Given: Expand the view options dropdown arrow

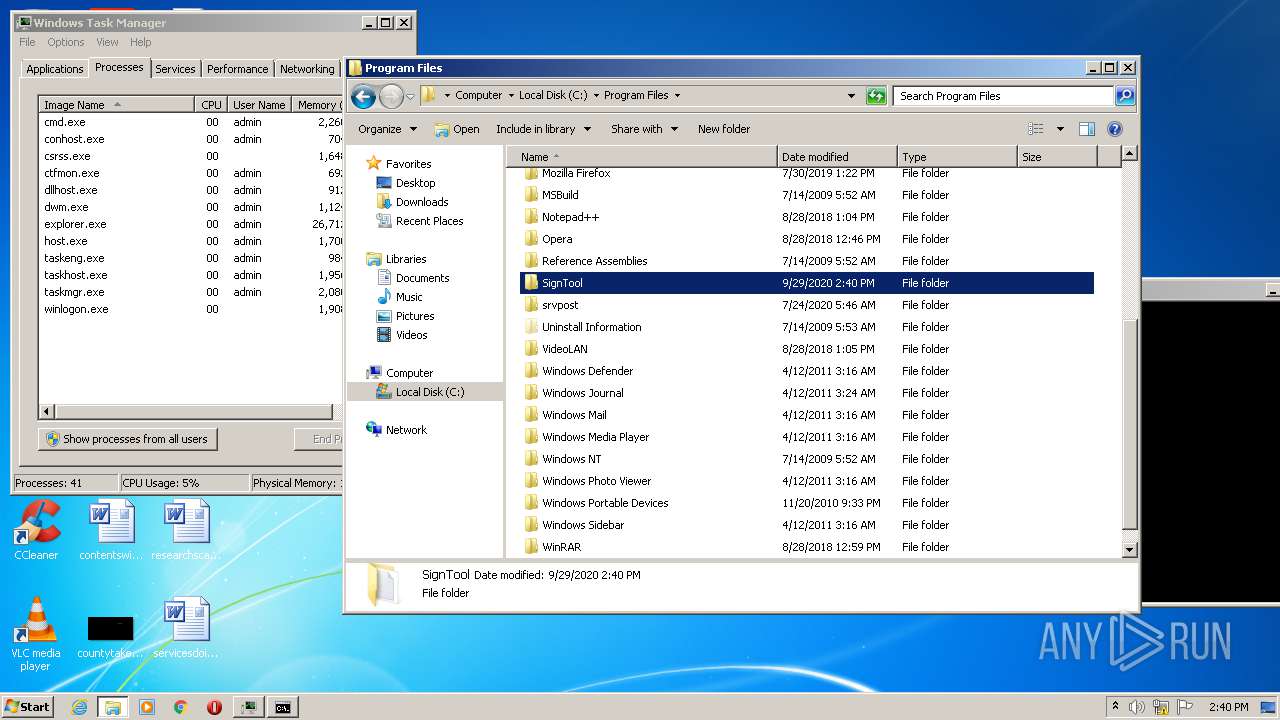Looking at the screenshot, I should [x=1060, y=129].
